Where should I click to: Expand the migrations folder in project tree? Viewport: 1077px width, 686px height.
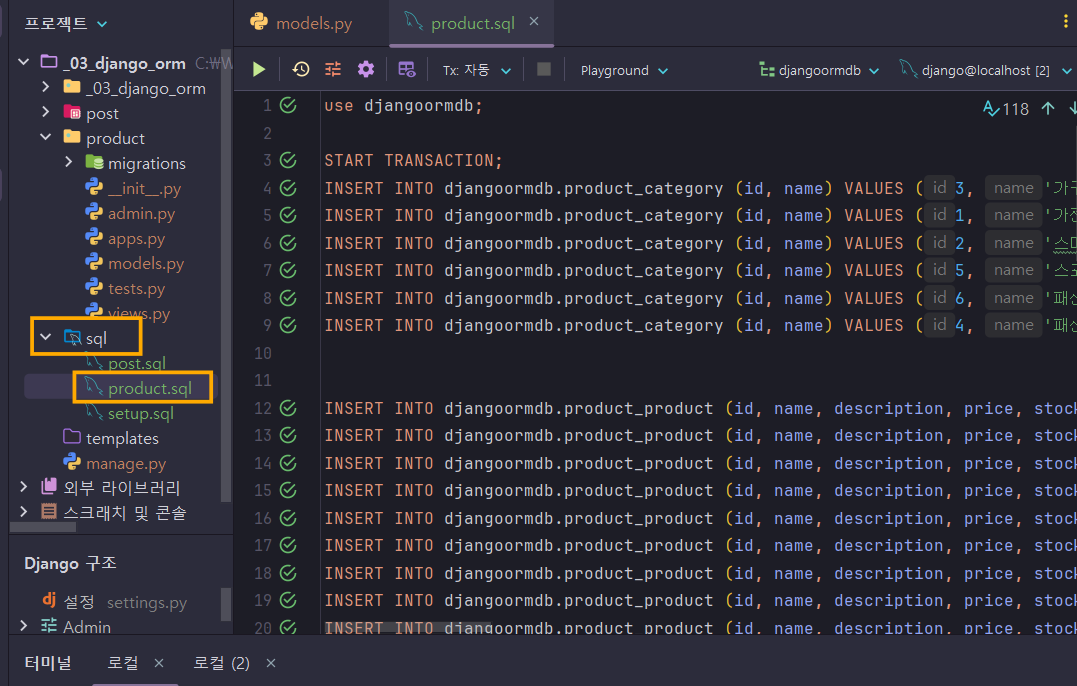click(69, 163)
